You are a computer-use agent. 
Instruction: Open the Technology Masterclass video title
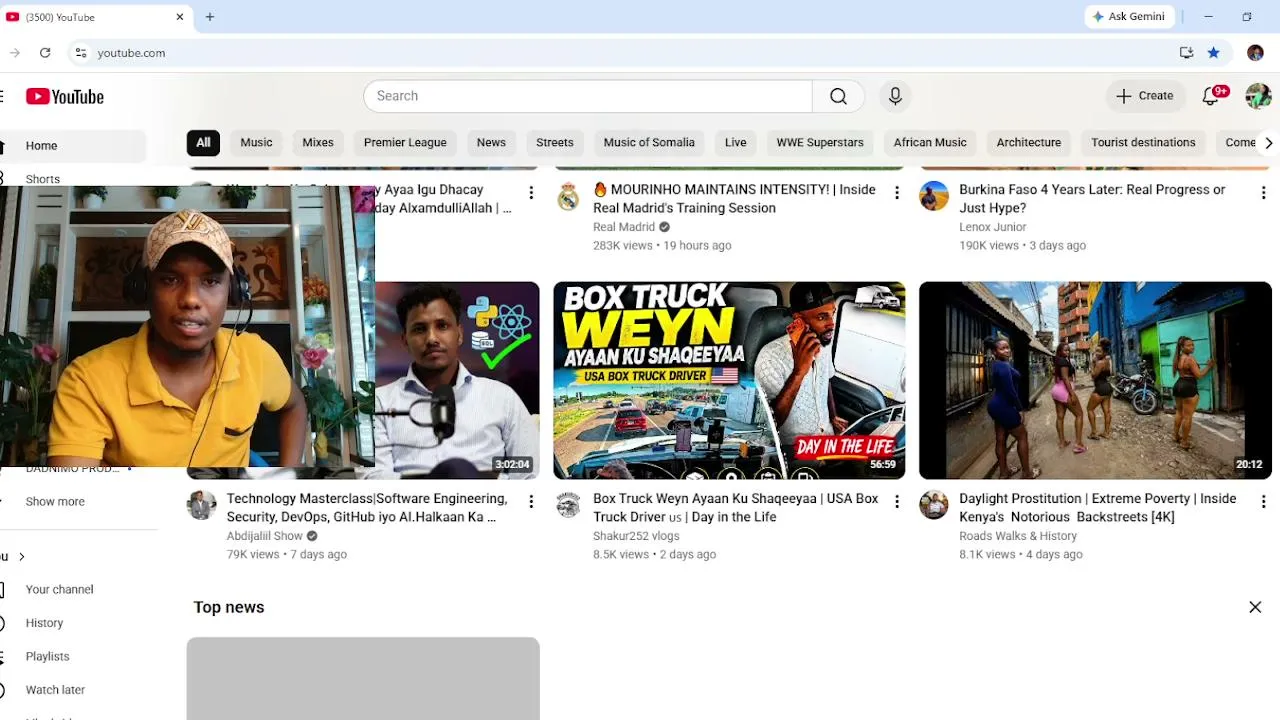pyautogui.click(x=367, y=508)
